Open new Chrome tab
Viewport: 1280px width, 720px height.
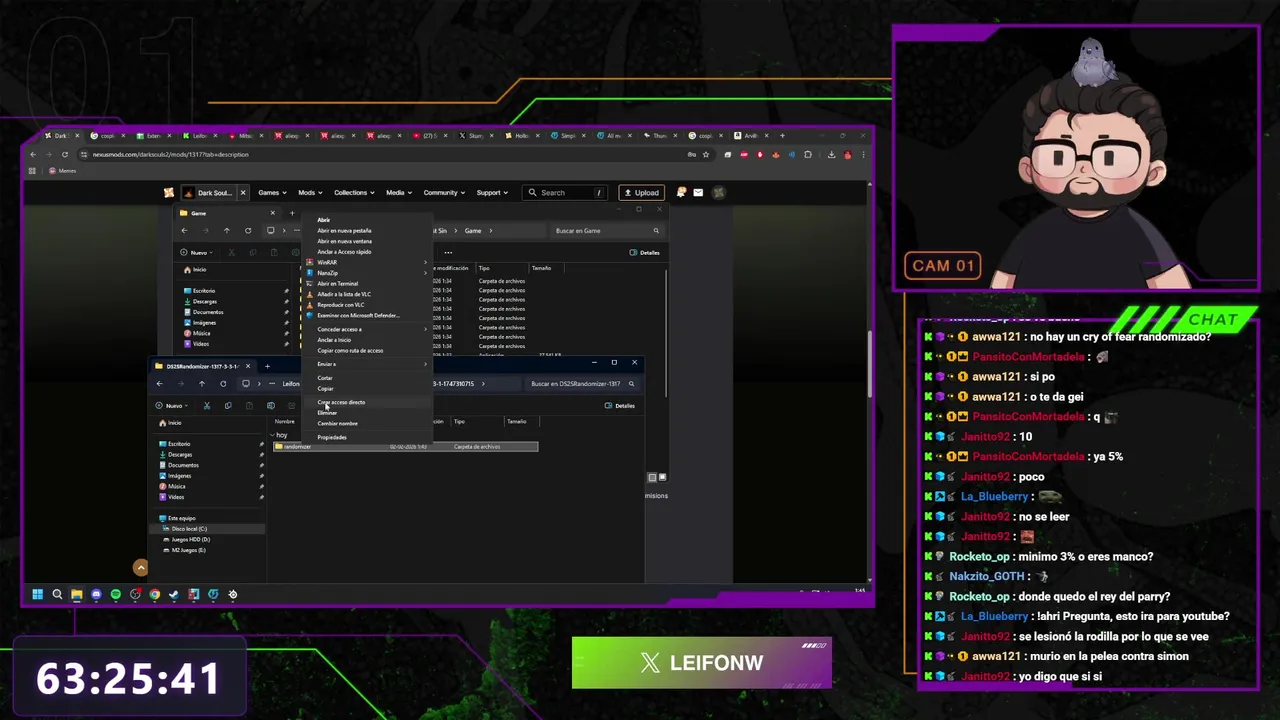tap(782, 135)
